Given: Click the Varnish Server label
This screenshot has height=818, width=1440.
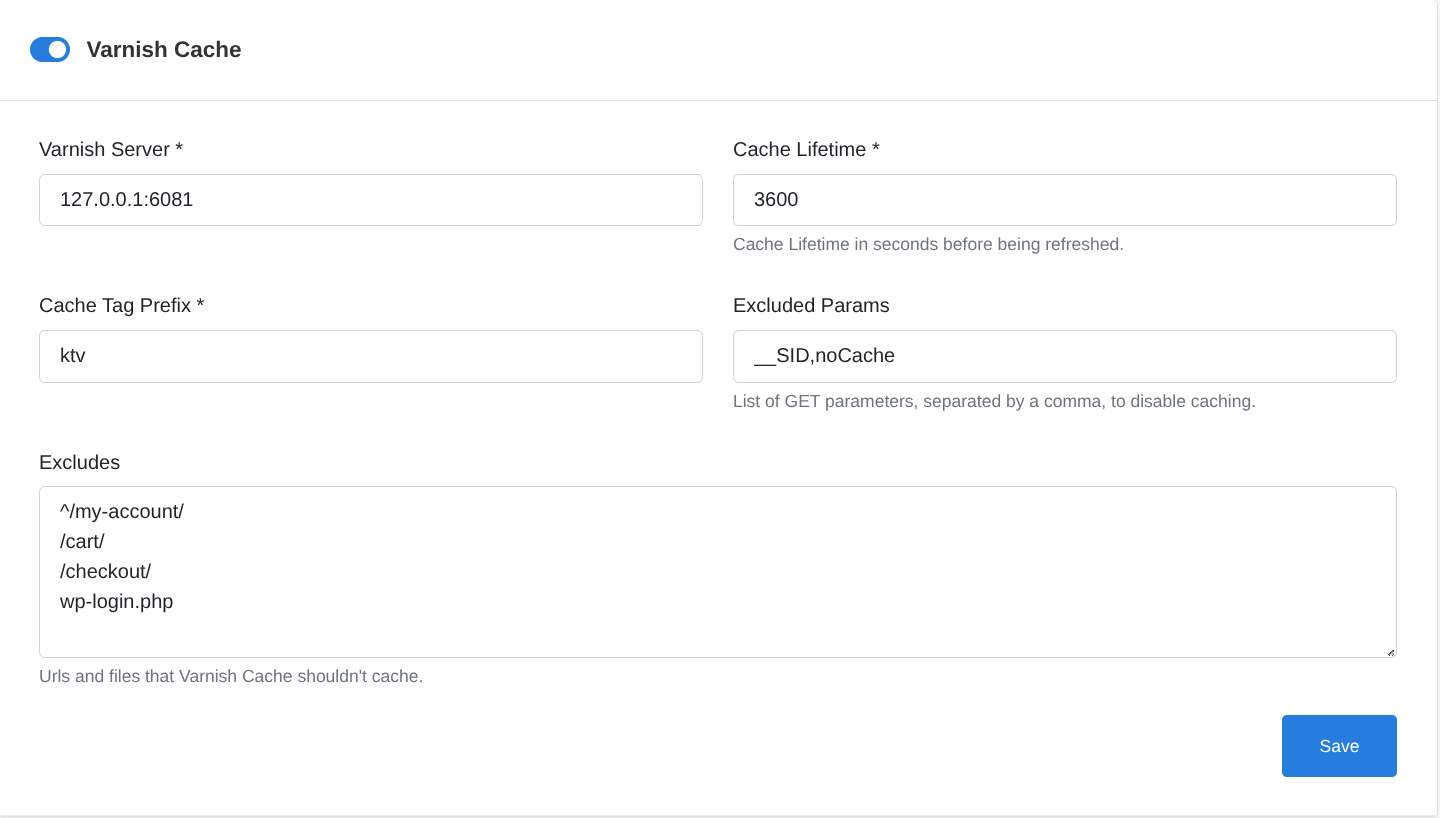Looking at the screenshot, I should (x=110, y=149).
